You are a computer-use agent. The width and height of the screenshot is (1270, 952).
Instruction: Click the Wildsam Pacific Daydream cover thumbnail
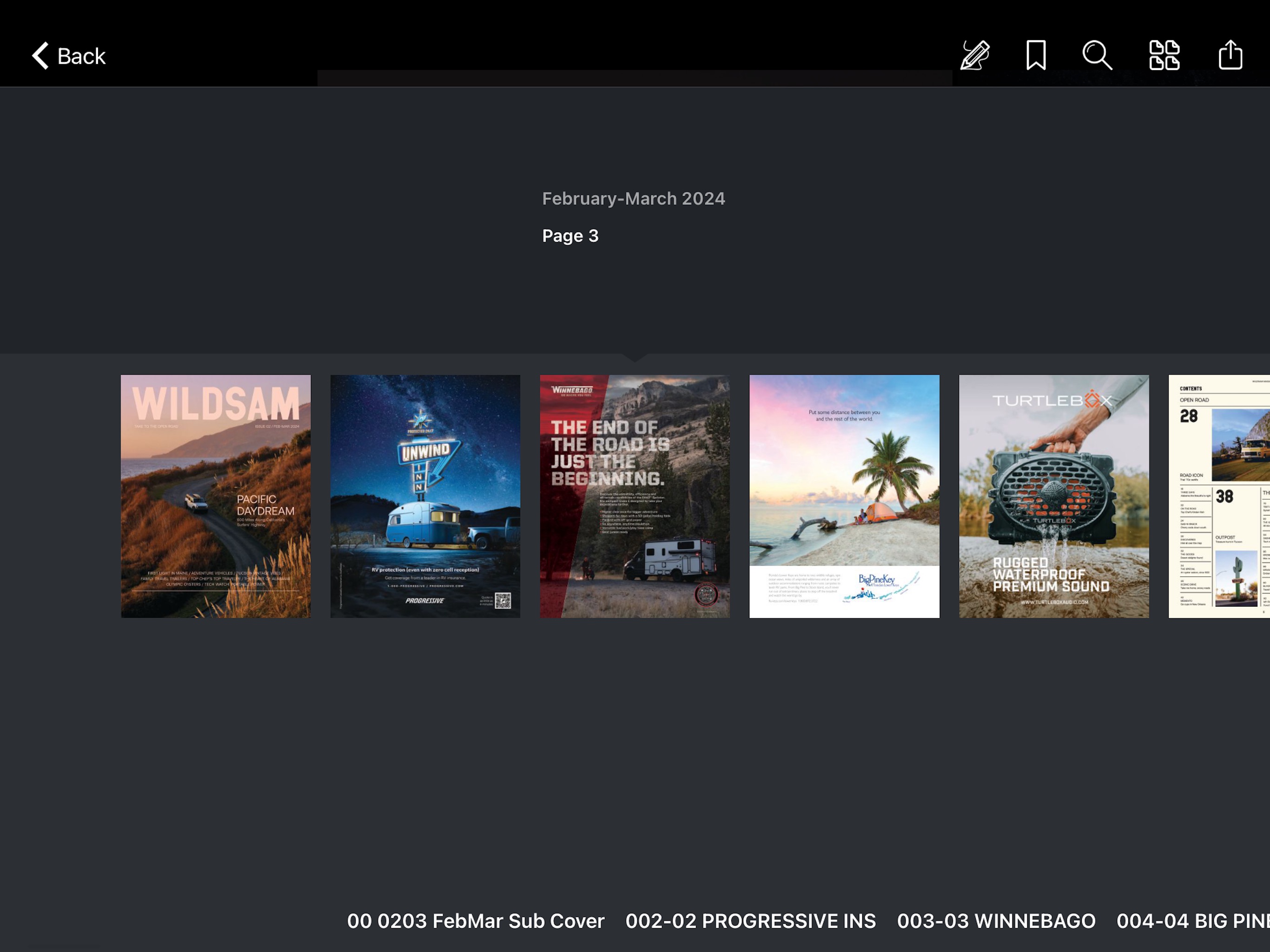coord(215,496)
